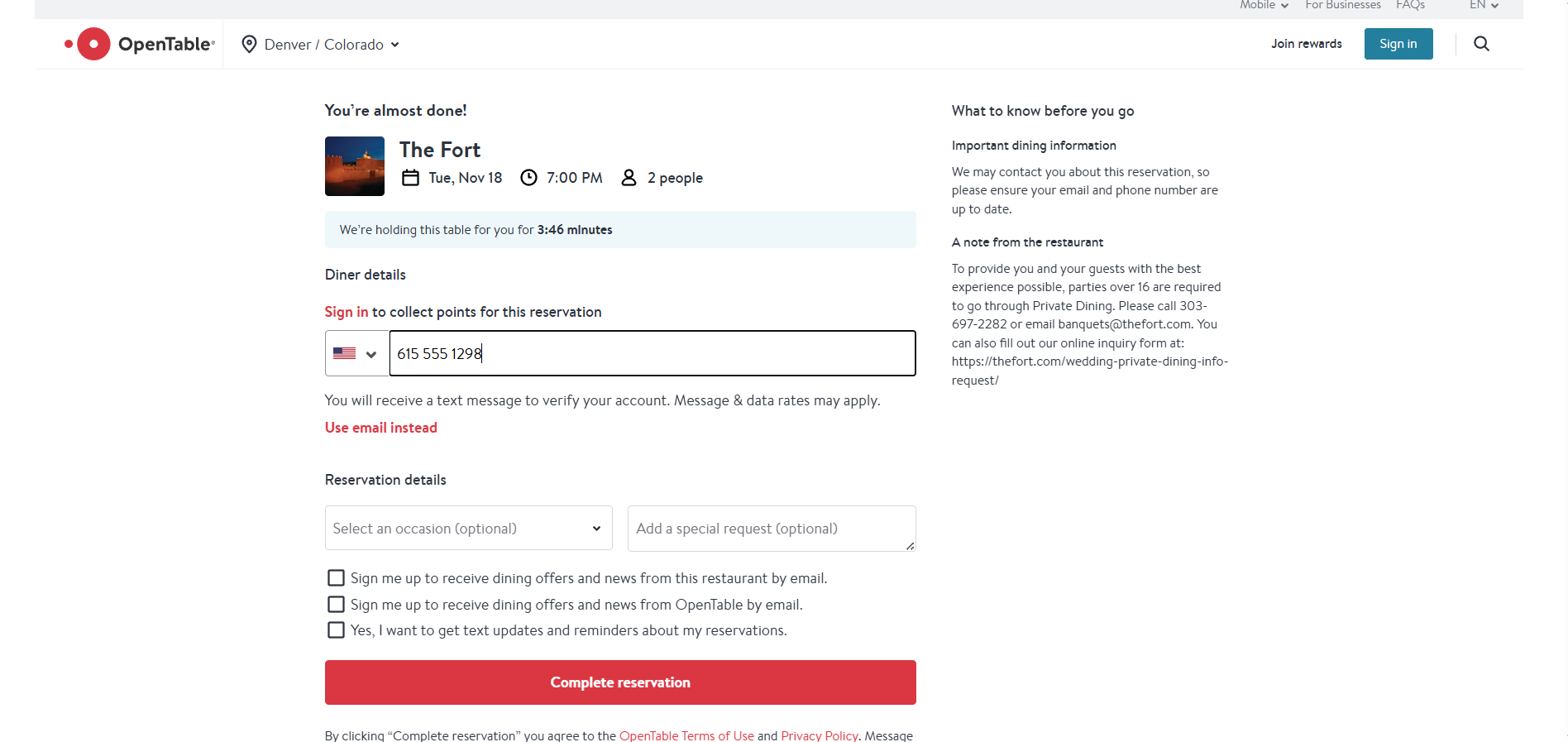This screenshot has height=742, width=1568.
Task: Click the Use email instead link
Action: click(x=381, y=428)
